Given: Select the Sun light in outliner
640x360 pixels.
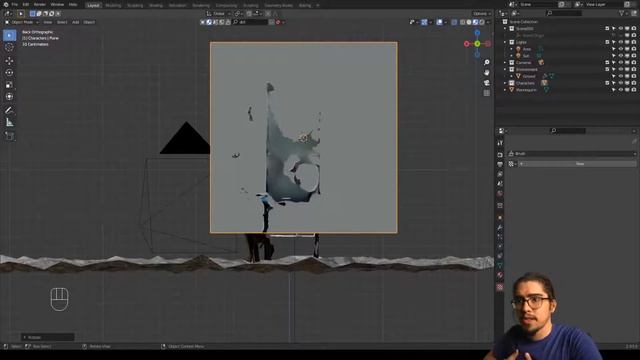Looking at the screenshot, I should click(527, 56).
